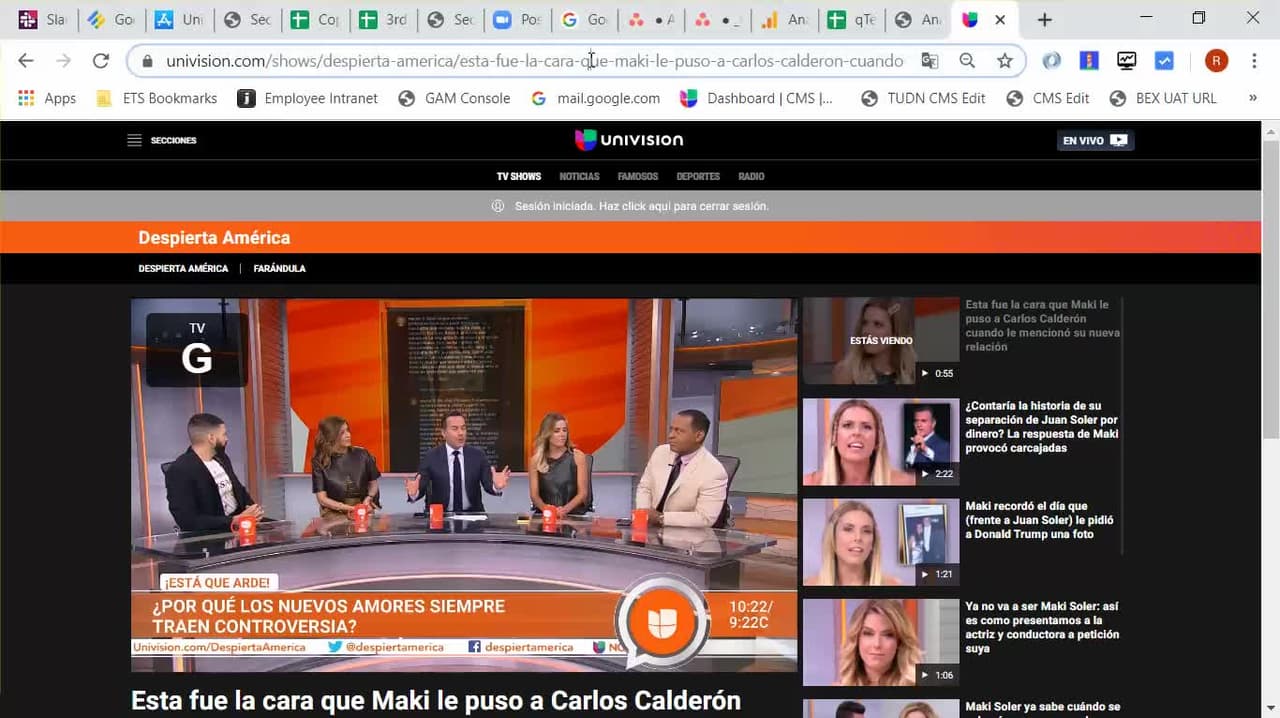The height and width of the screenshot is (718, 1280).
Task: Select the Deportes navigation item
Action: pyautogui.click(x=698, y=176)
